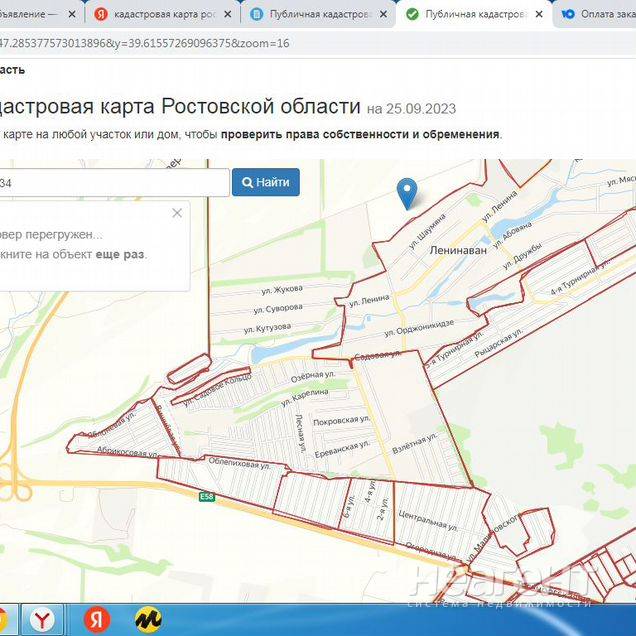
Task: Open the Chrome icon in taskbar
Action: click(3, 620)
